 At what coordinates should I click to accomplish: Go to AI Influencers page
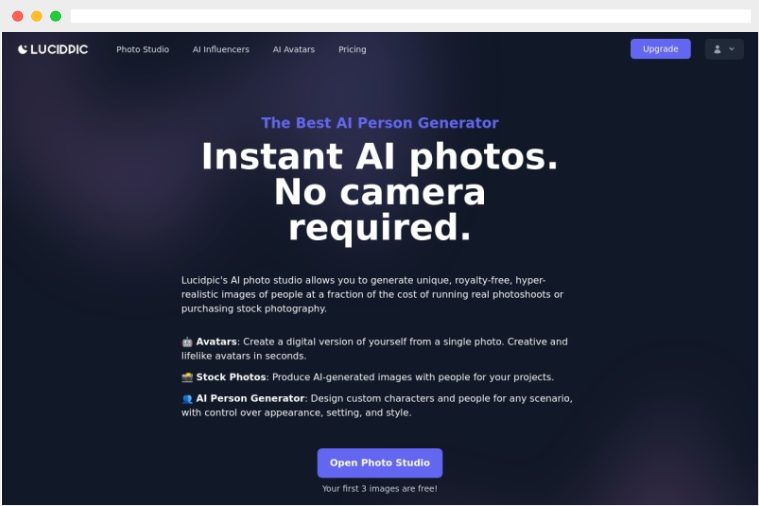point(221,49)
